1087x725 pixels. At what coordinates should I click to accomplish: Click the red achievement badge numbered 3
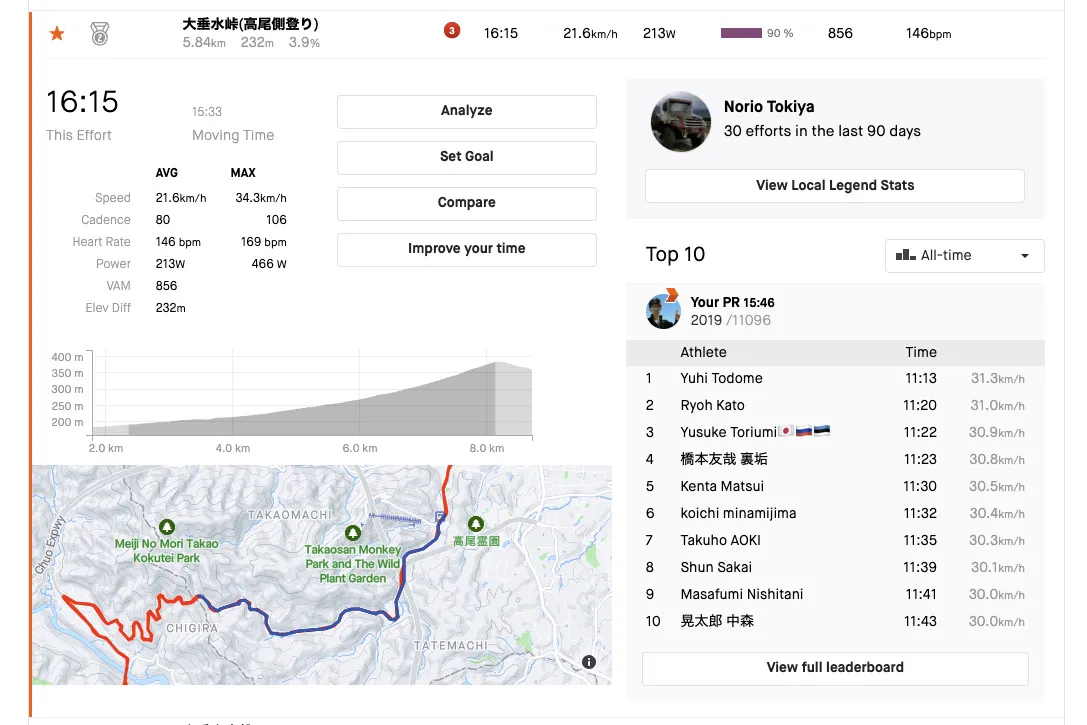(451, 31)
